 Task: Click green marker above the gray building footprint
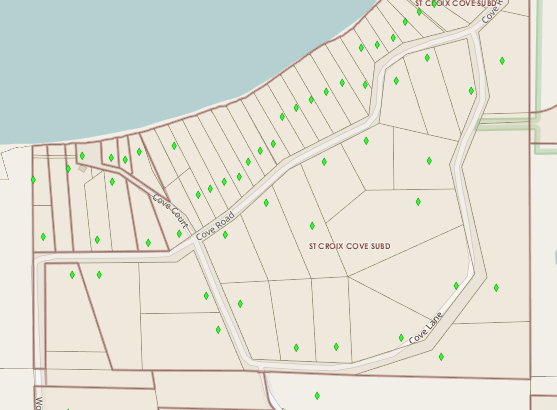[82, 156]
